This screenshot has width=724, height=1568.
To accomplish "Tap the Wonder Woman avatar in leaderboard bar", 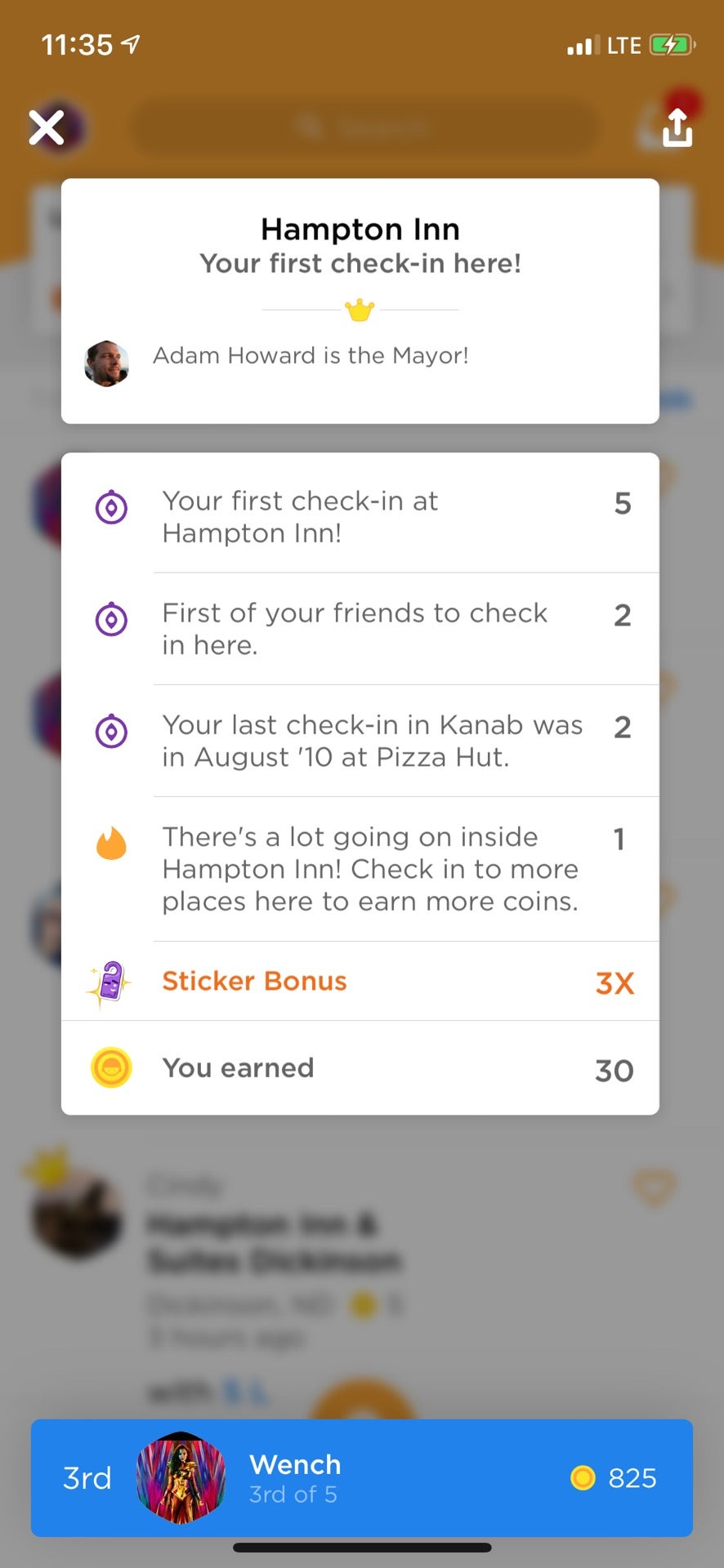I will [x=181, y=1478].
